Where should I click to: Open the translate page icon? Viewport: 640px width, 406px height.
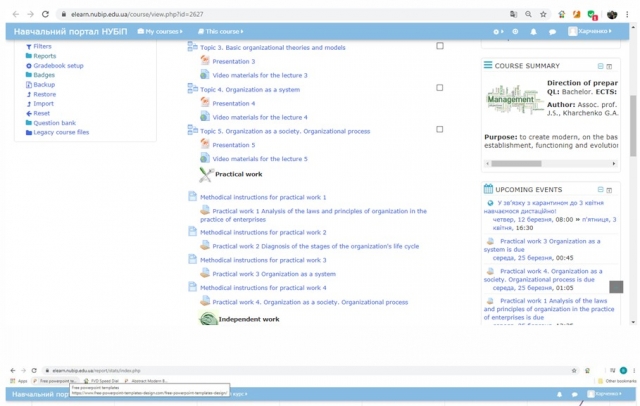coord(513,14)
